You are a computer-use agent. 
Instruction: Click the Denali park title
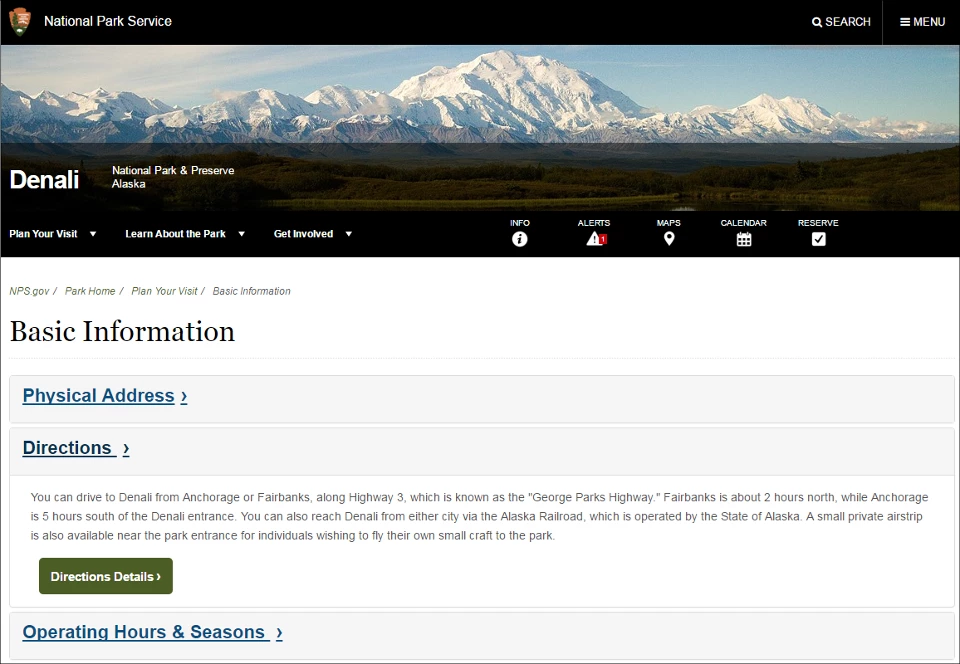pyautogui.click(x=44, y=180)
